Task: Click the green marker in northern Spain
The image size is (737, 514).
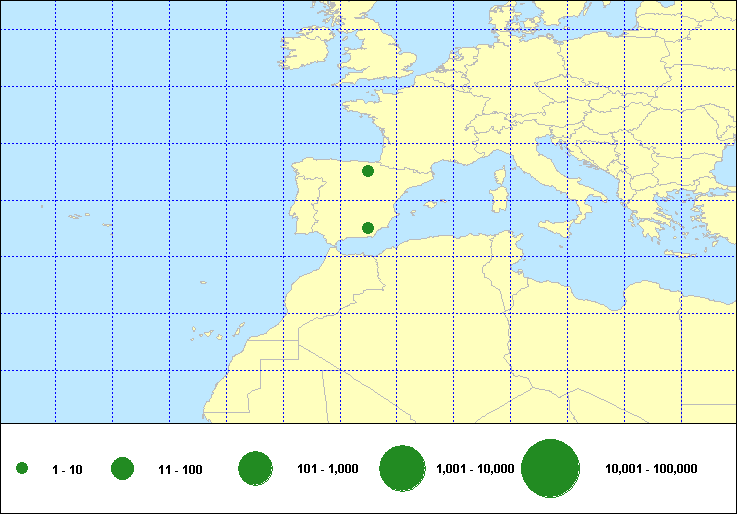Action: tap(368, 171)
